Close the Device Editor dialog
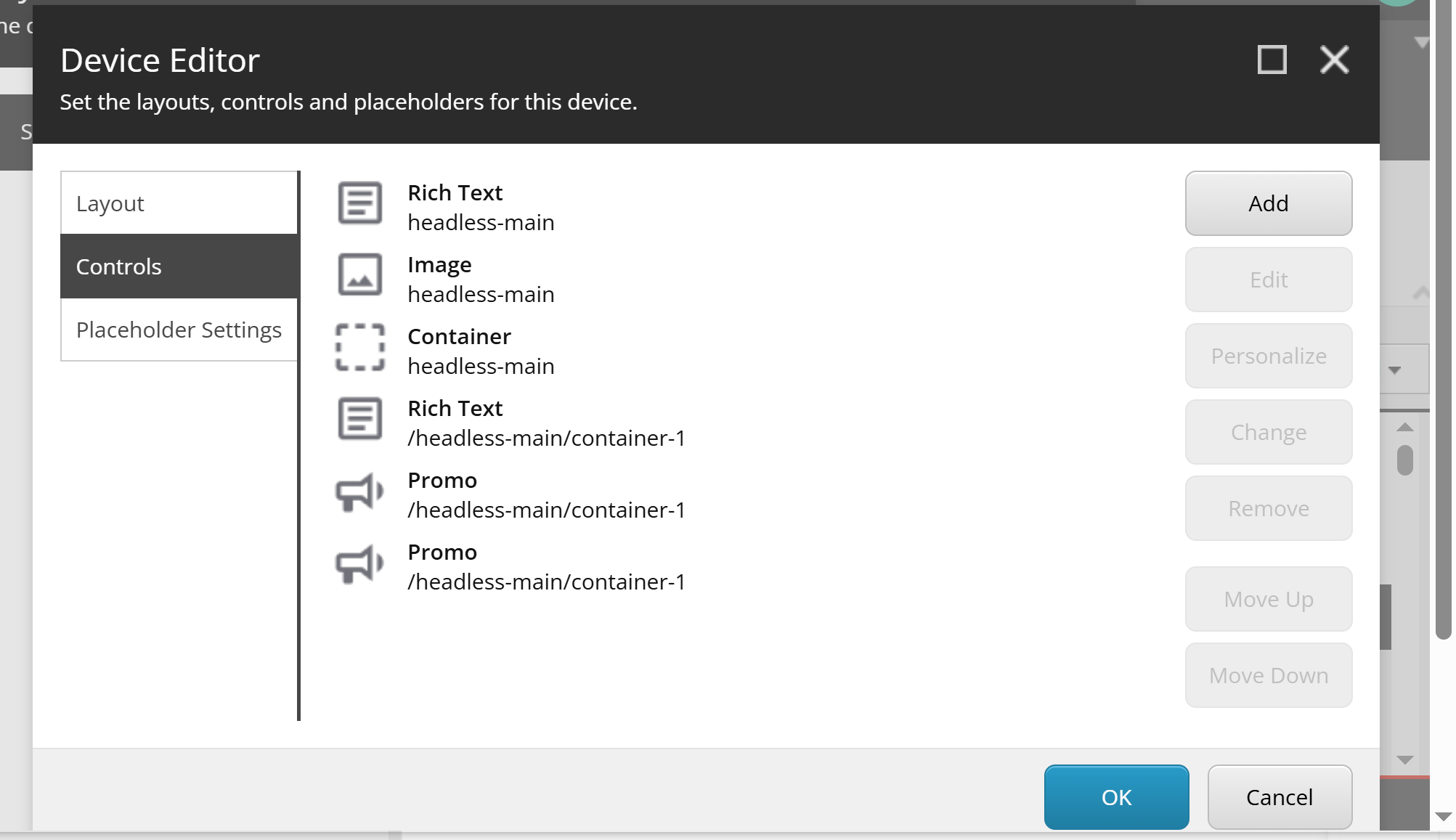1456x840 pixels. [1334, 60]
